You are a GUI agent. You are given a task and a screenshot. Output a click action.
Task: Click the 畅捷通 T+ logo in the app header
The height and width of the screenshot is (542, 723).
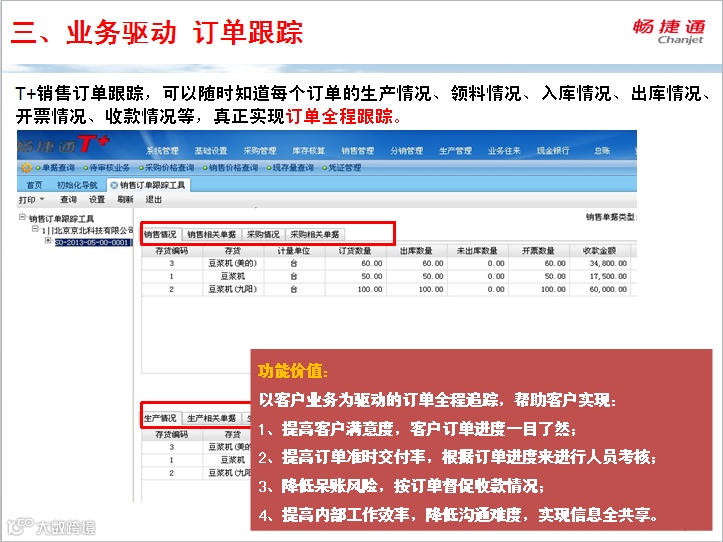(x=64, y=145)
